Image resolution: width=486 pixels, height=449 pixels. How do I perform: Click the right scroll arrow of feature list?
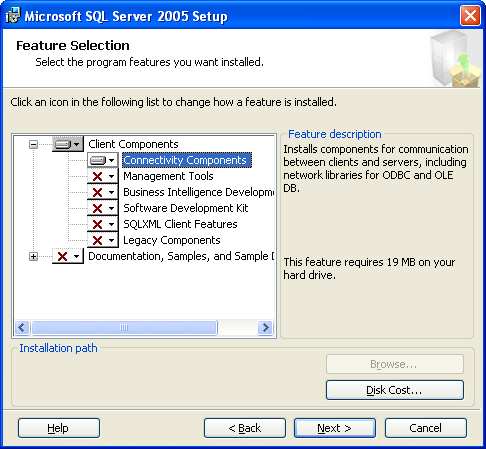click(x=265, y=328)
